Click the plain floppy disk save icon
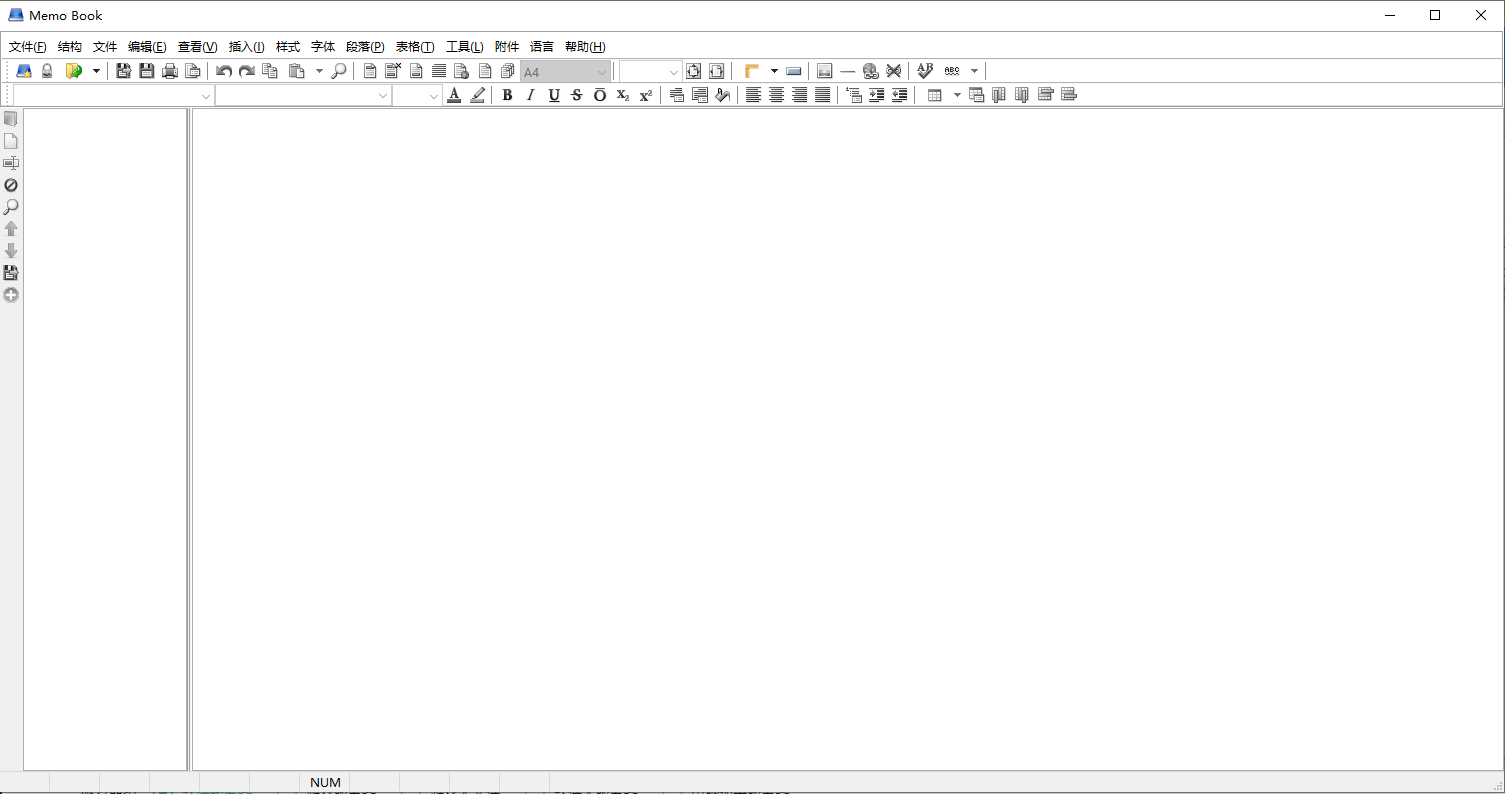The height and width of the screenshot is (794, 1505). click(x=147, y=71)
